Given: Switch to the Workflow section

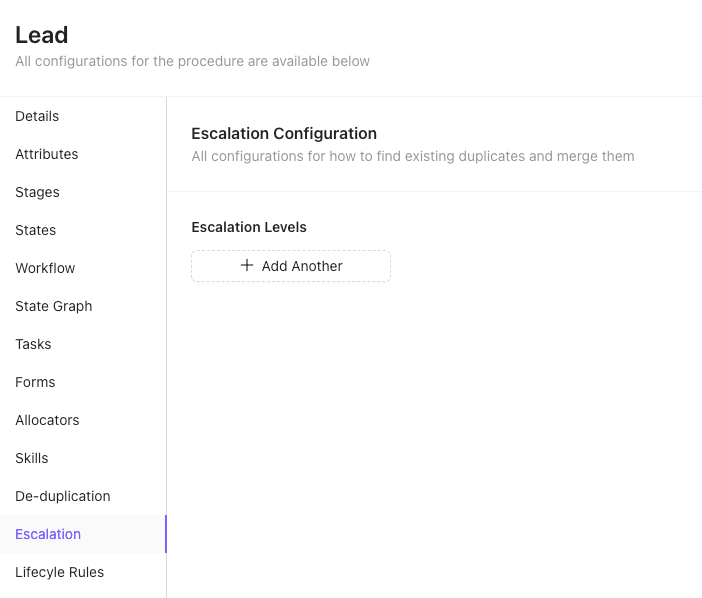Looking at the screenshot, I should 83,268.
